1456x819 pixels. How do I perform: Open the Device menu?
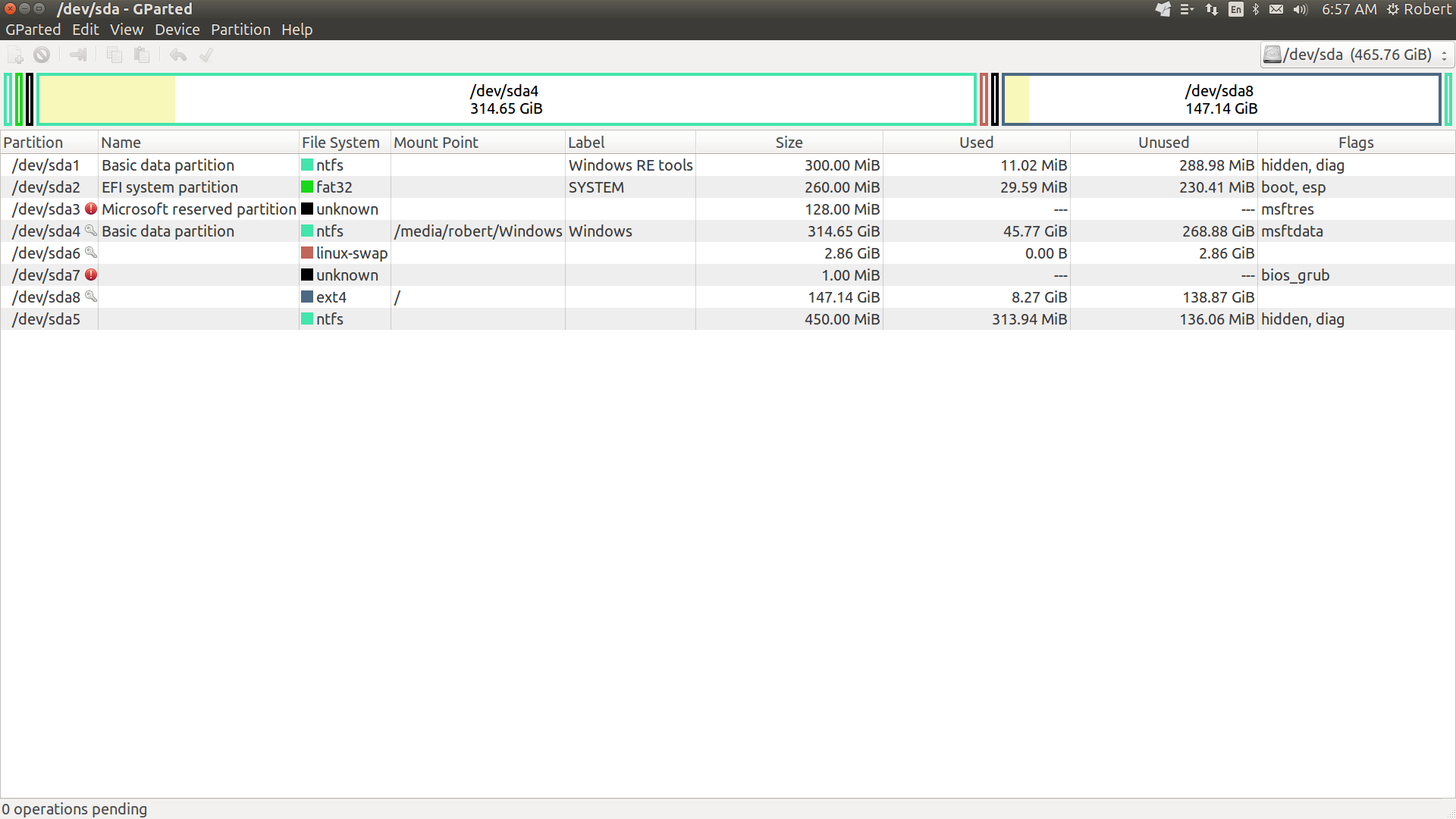pos(177,30)
